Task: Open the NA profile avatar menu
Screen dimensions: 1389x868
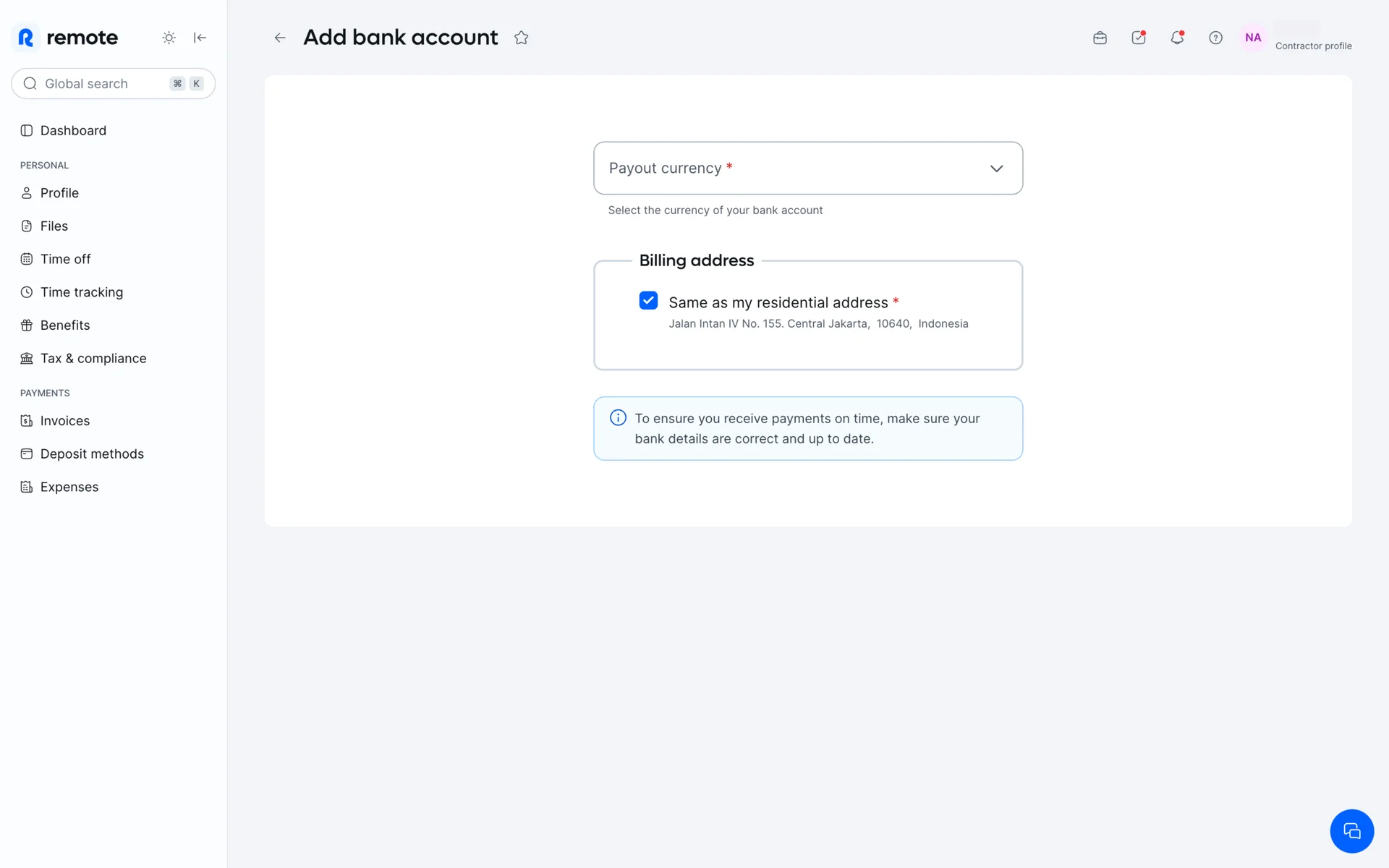Action: point(1253,38)
